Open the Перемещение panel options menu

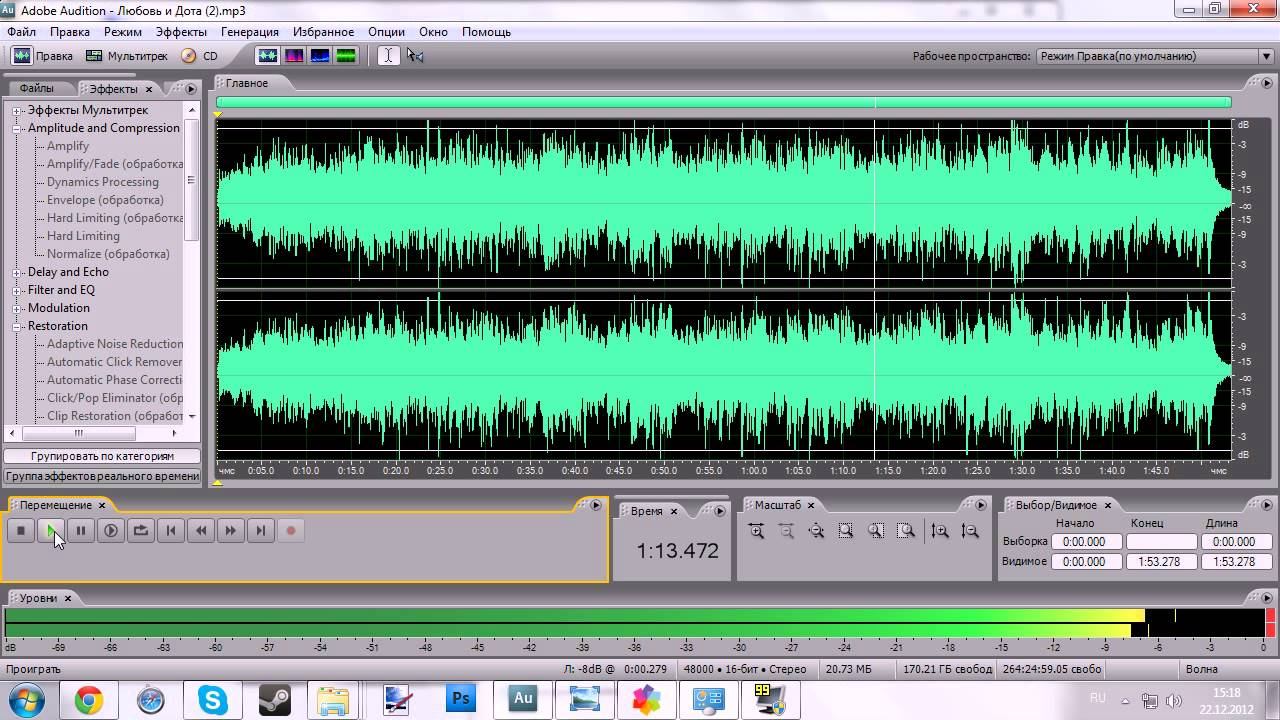tap(596, 505)
